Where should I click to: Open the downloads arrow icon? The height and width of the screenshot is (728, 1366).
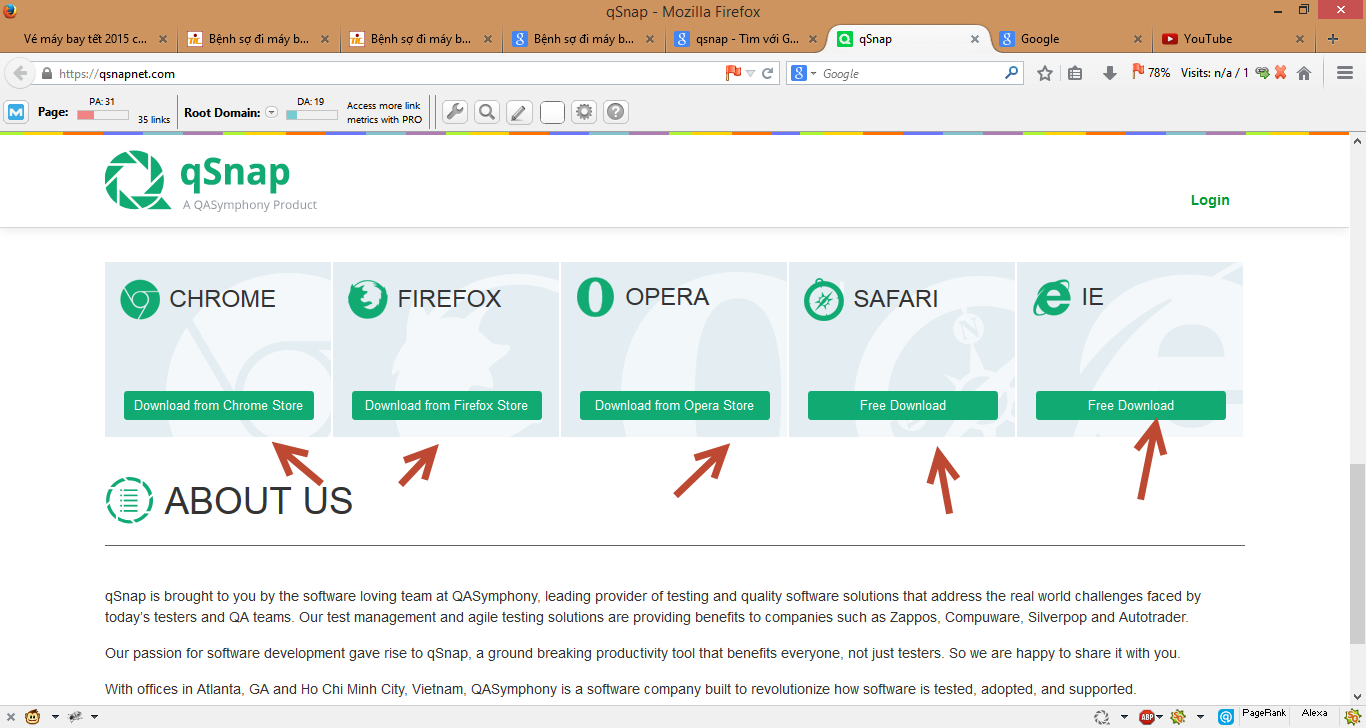click(1109, 73)
